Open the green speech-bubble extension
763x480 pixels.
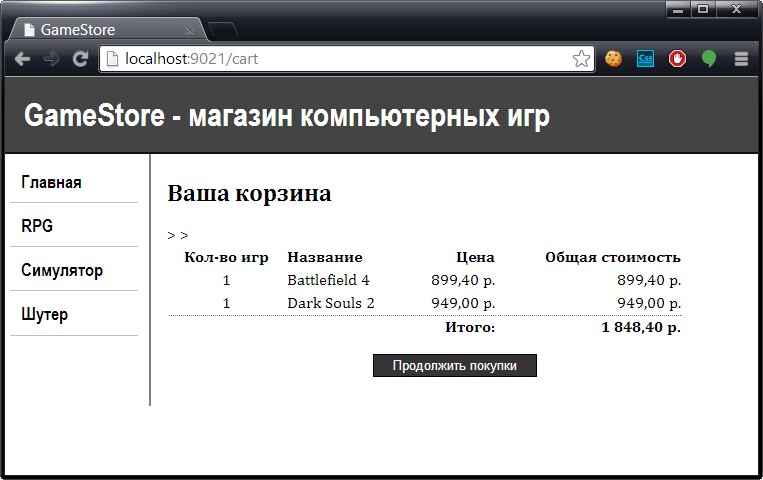coord(709,59)
